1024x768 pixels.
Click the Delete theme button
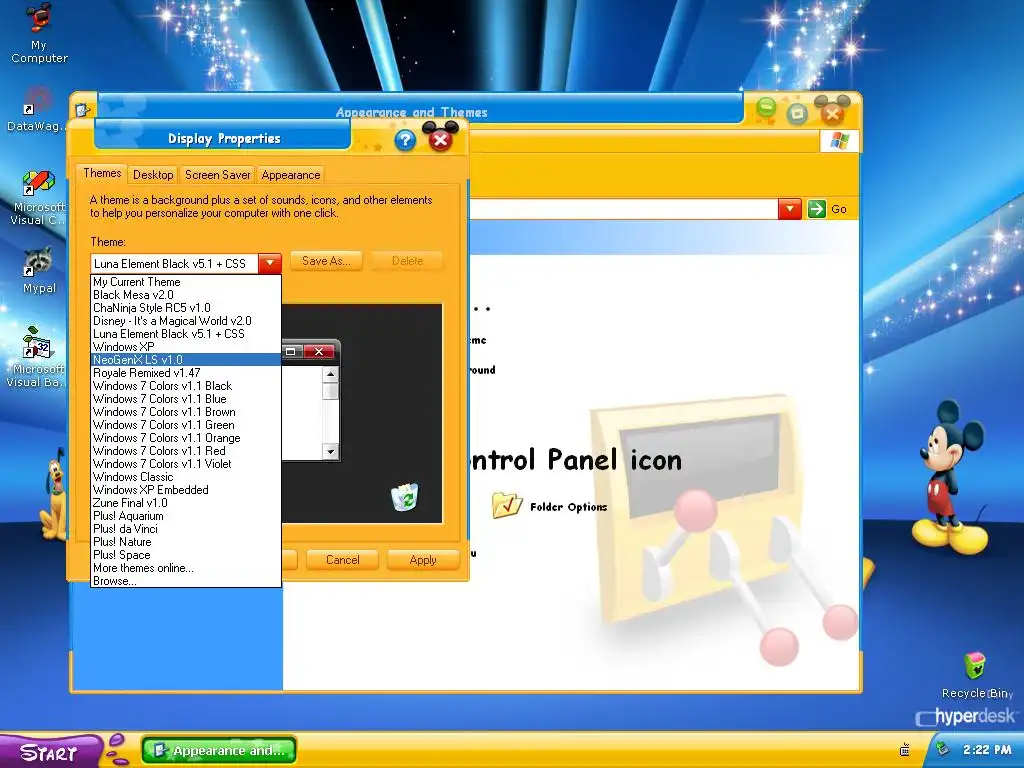click(407, 261)
